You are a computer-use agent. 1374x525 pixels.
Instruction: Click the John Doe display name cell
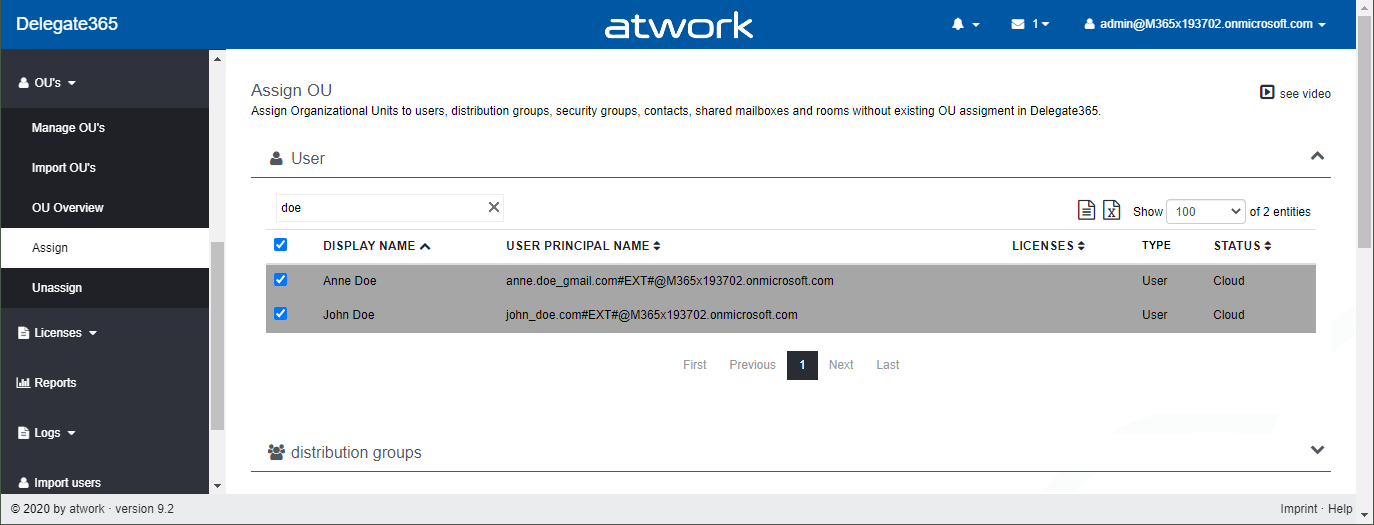348,315
